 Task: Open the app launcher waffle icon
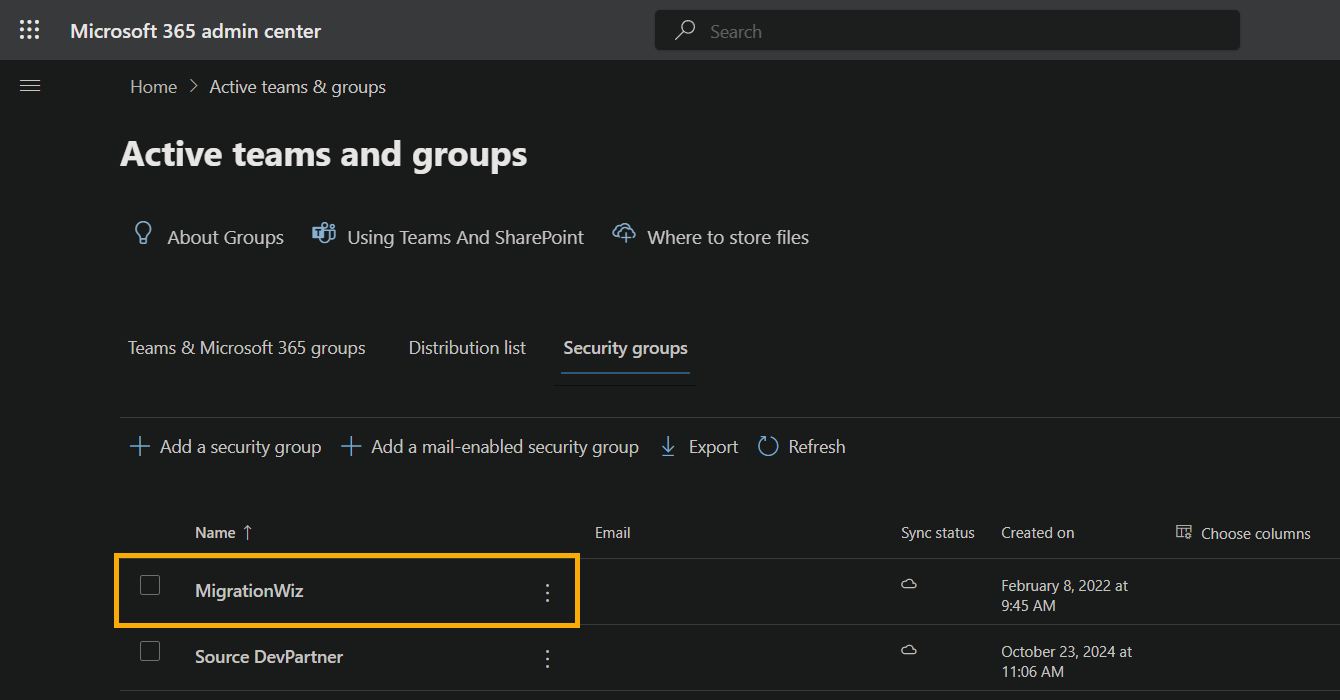click(30, 30)
